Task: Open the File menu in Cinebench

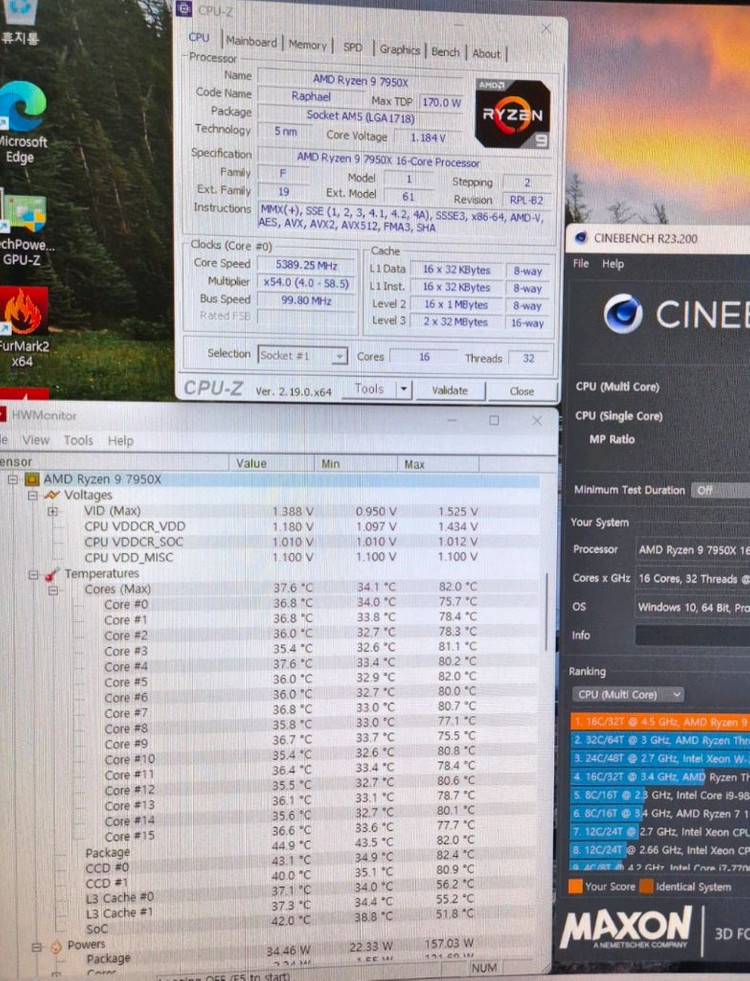Action: [580, 263]
